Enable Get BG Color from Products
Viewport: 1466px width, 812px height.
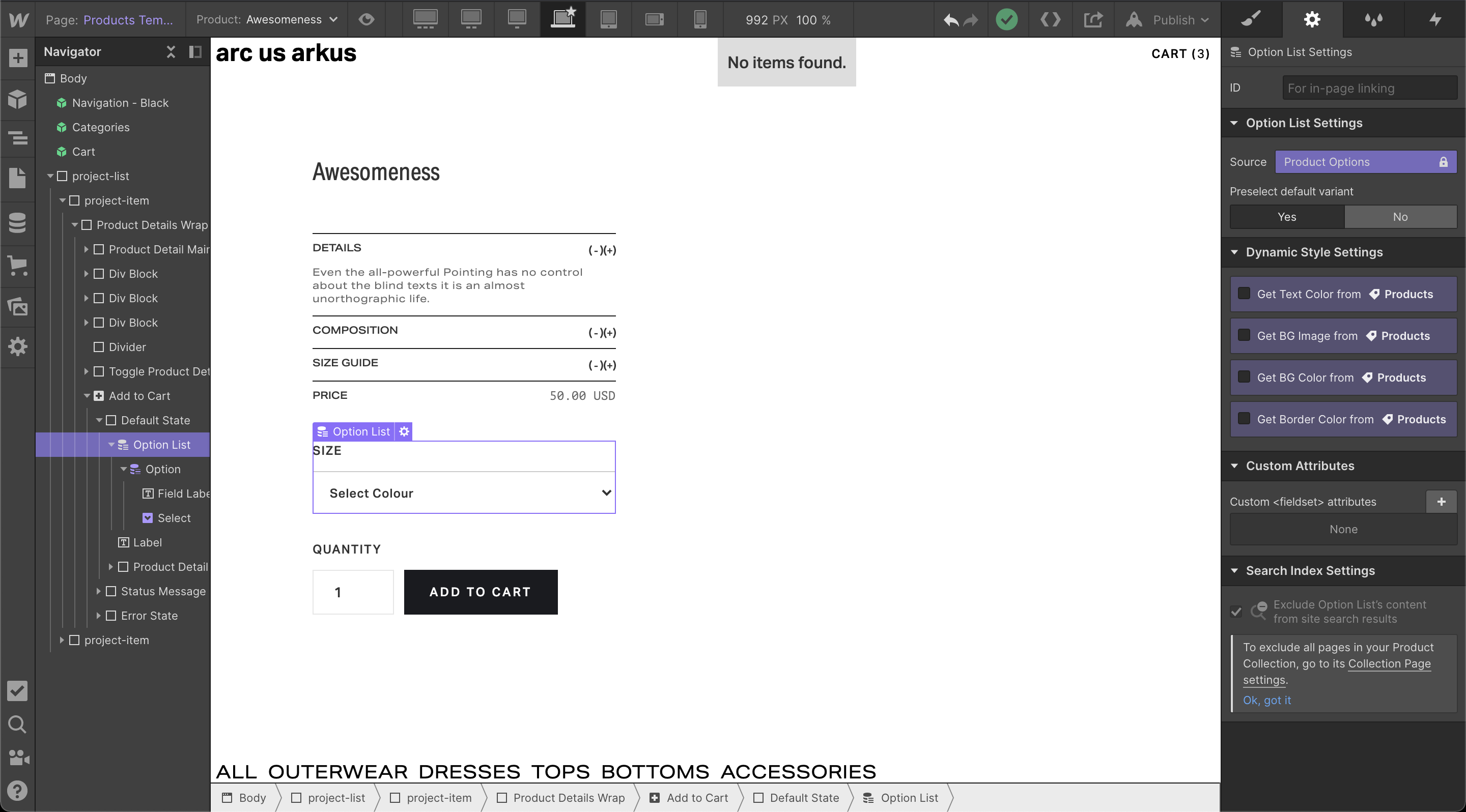[x=1244, y=377]
